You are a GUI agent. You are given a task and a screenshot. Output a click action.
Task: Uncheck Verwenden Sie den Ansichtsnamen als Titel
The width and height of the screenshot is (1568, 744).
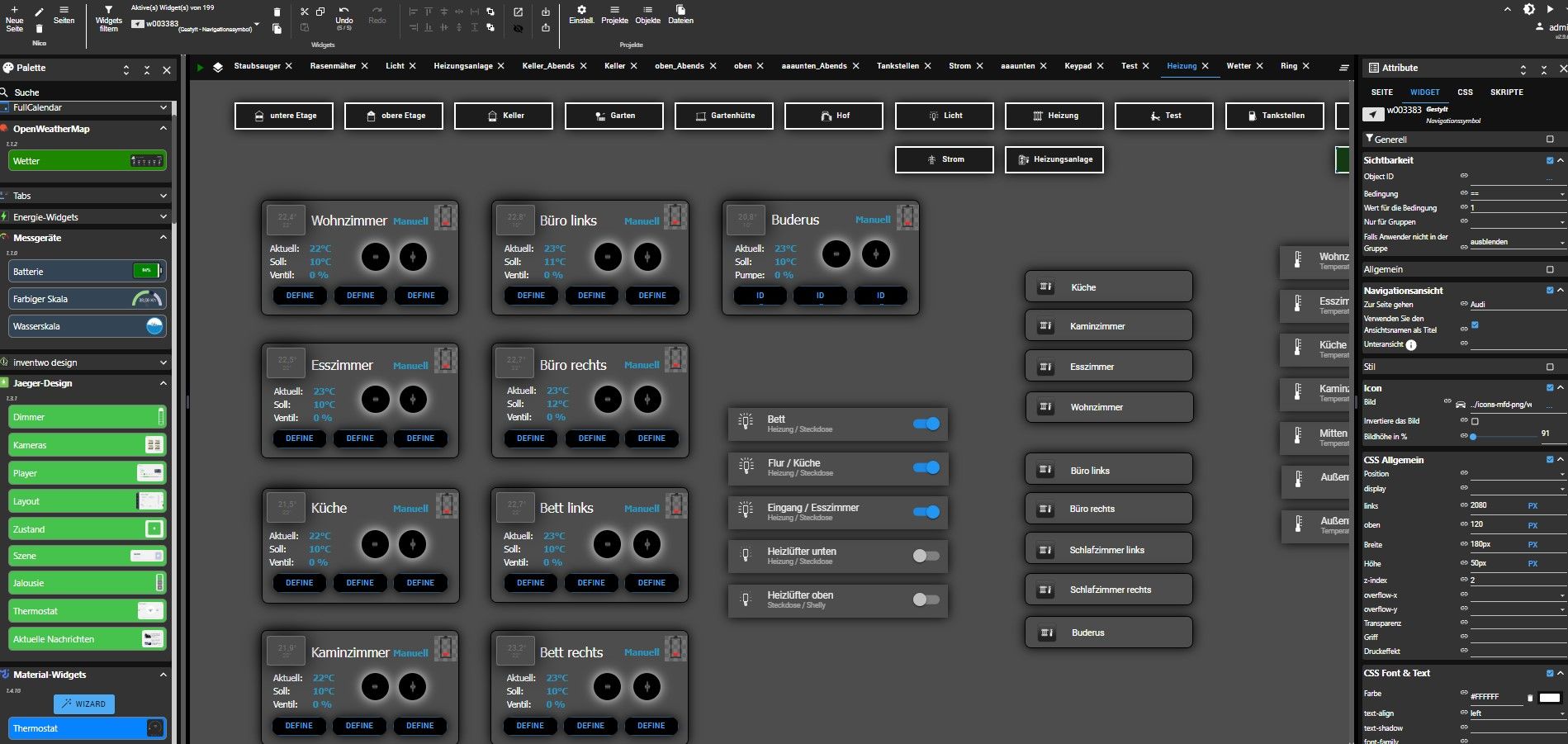point(1475,325)
